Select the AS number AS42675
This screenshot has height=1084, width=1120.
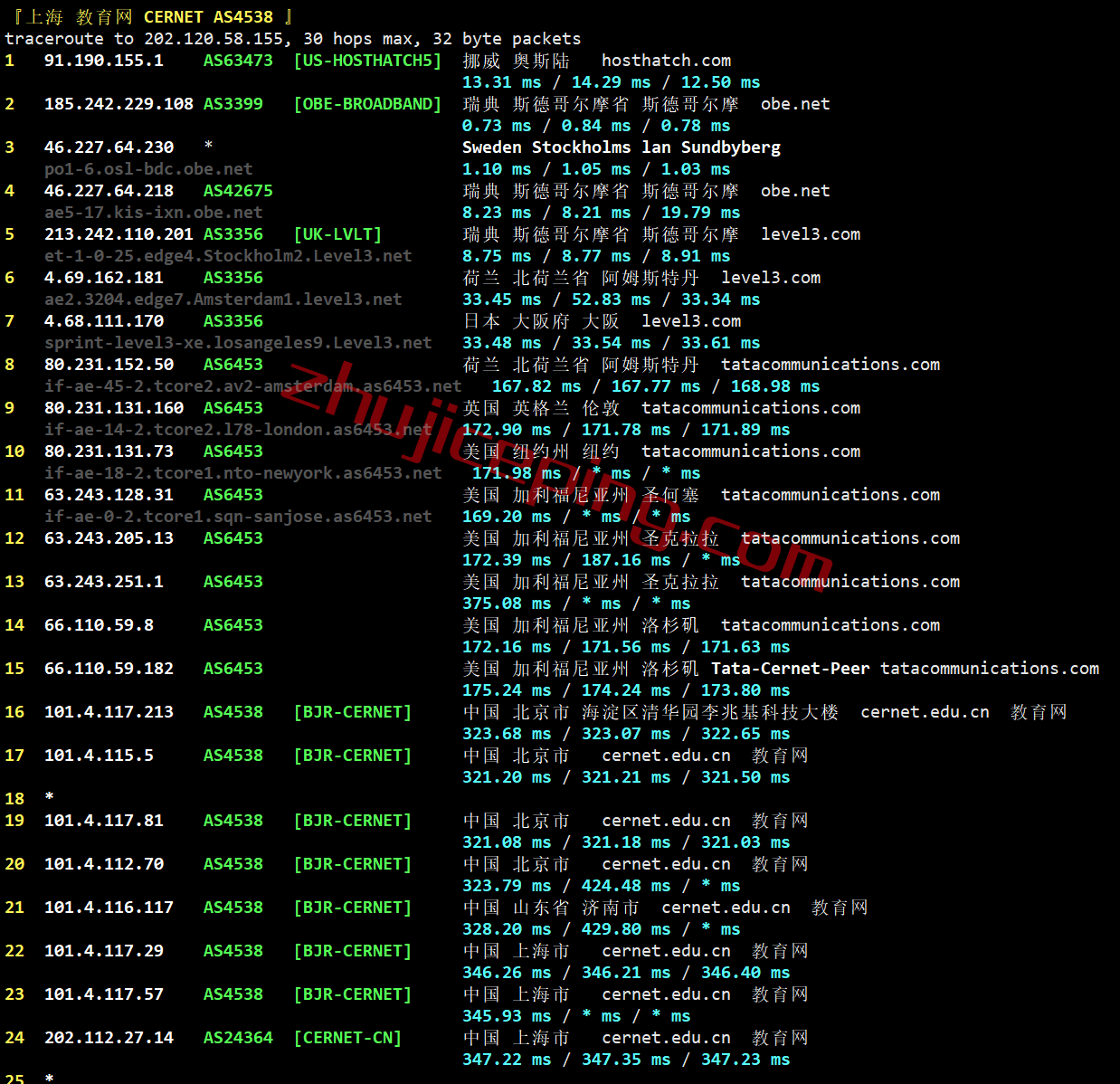(x=238, y=191)
